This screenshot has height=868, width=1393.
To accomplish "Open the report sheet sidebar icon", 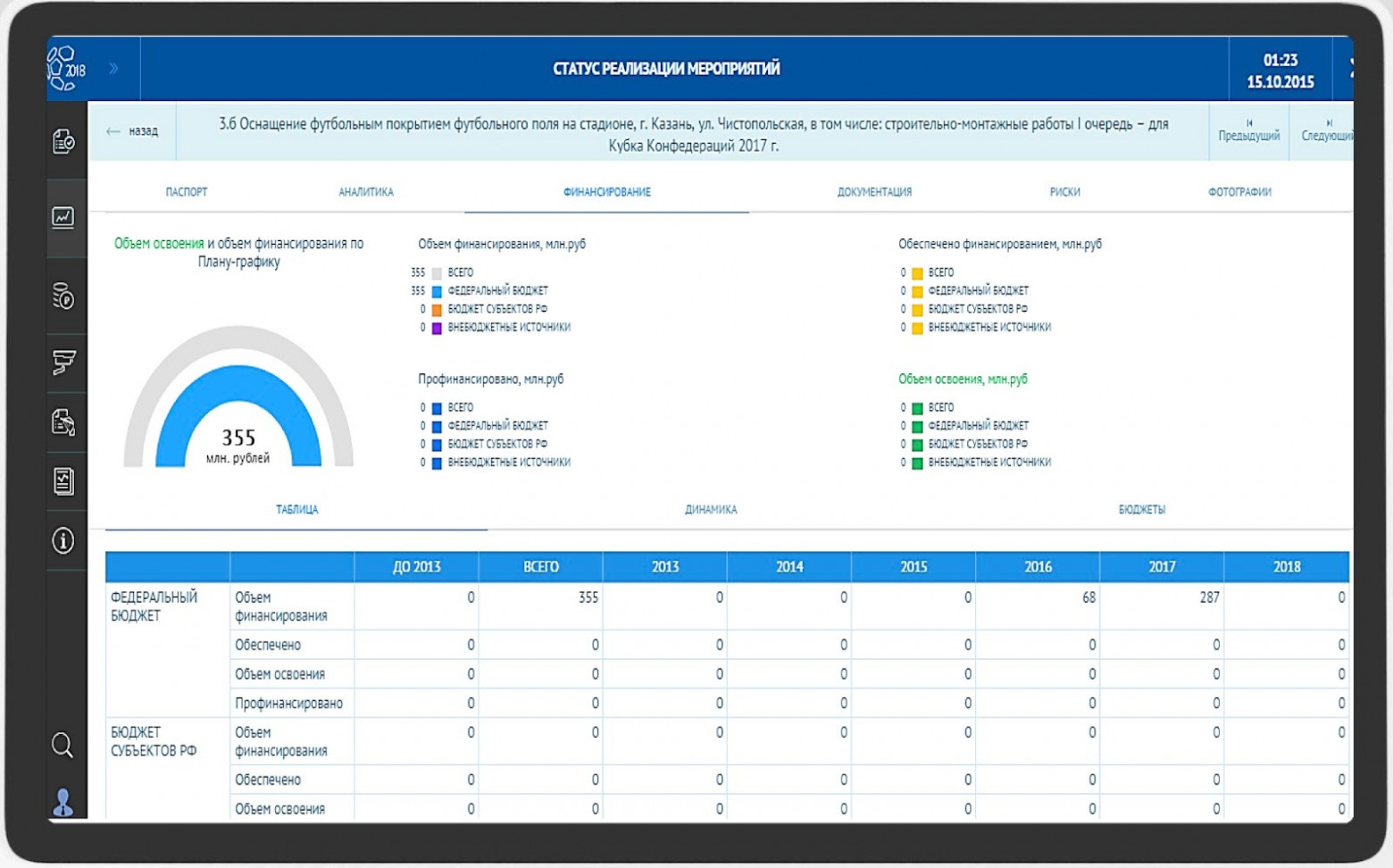I will coord(63,481).
